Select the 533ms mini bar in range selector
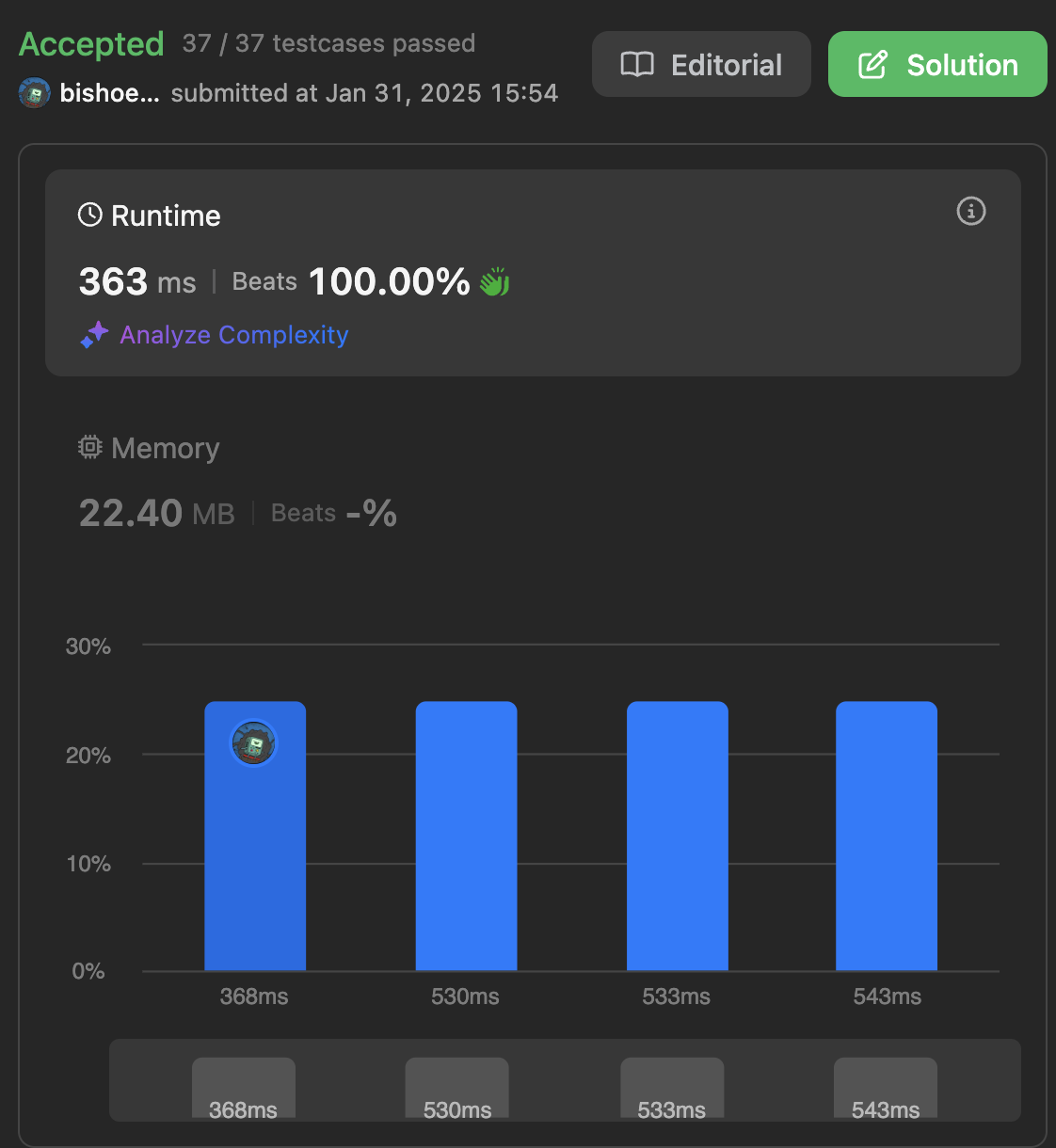 coord(672,1088)
